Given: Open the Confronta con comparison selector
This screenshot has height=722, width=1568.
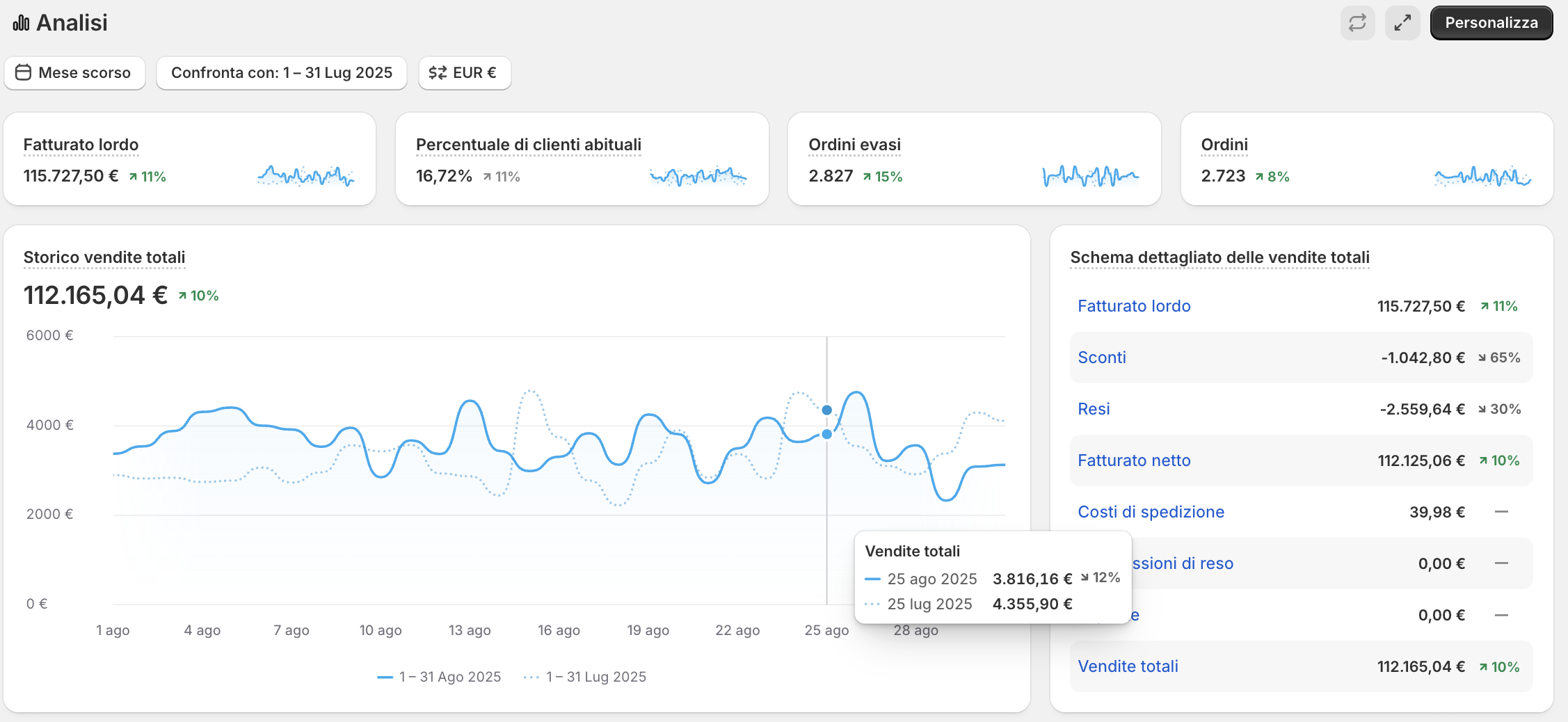Looking at the screenshot, I should coord(282,73).
